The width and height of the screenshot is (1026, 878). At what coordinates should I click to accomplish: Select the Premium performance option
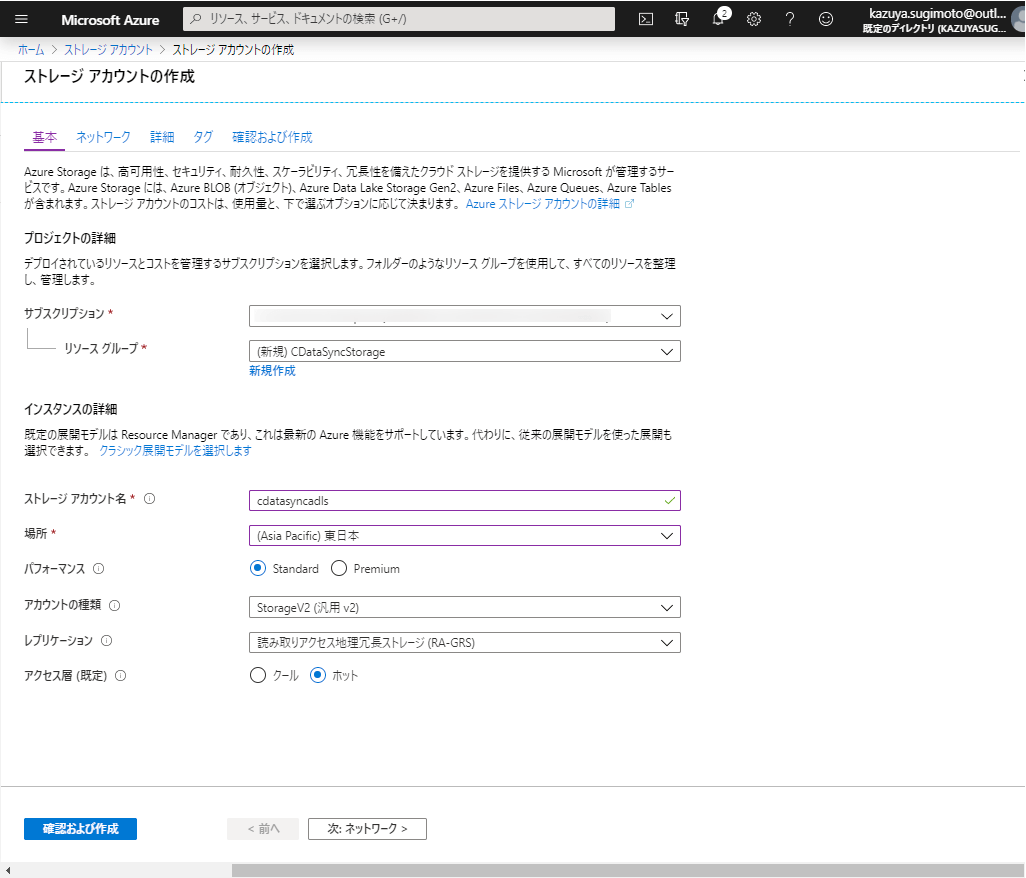pos(339,569)
